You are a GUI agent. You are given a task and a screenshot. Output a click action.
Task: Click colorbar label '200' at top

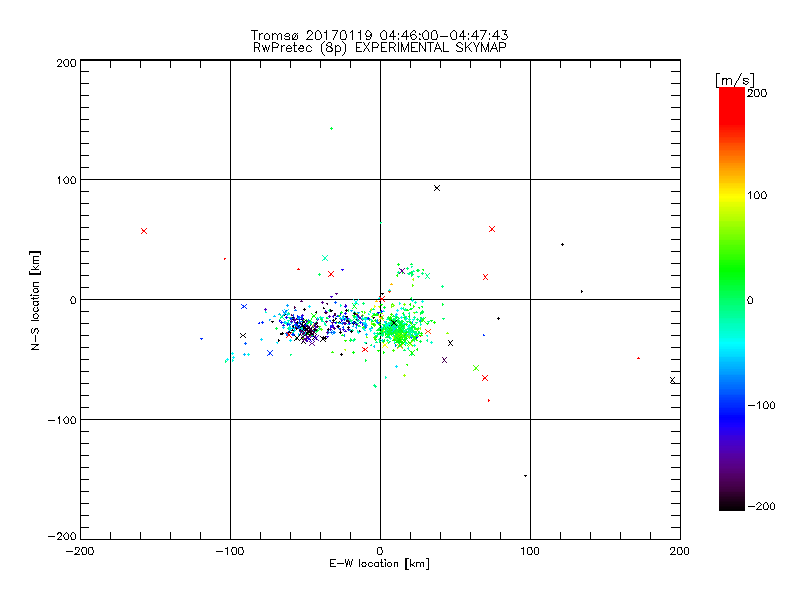point(757,93)
